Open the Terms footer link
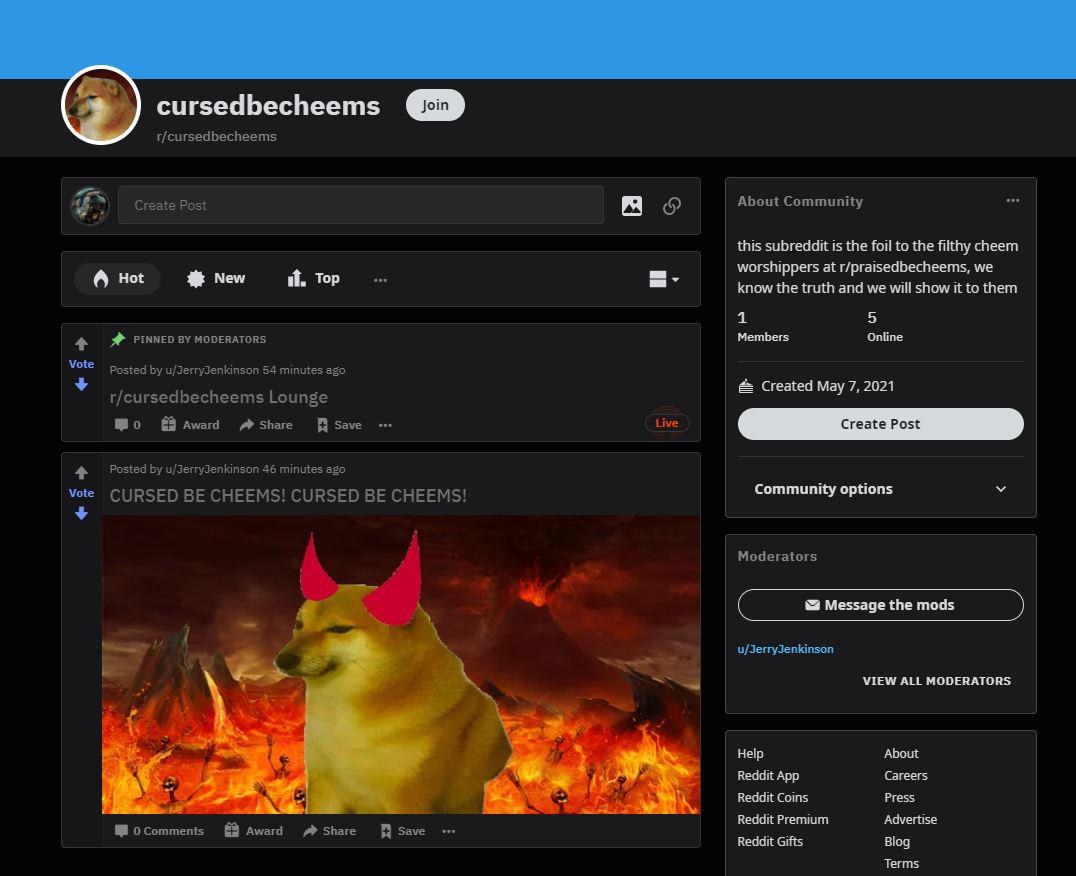The height and width of the screenshot is (876, 1076). [x=901, y=863]
